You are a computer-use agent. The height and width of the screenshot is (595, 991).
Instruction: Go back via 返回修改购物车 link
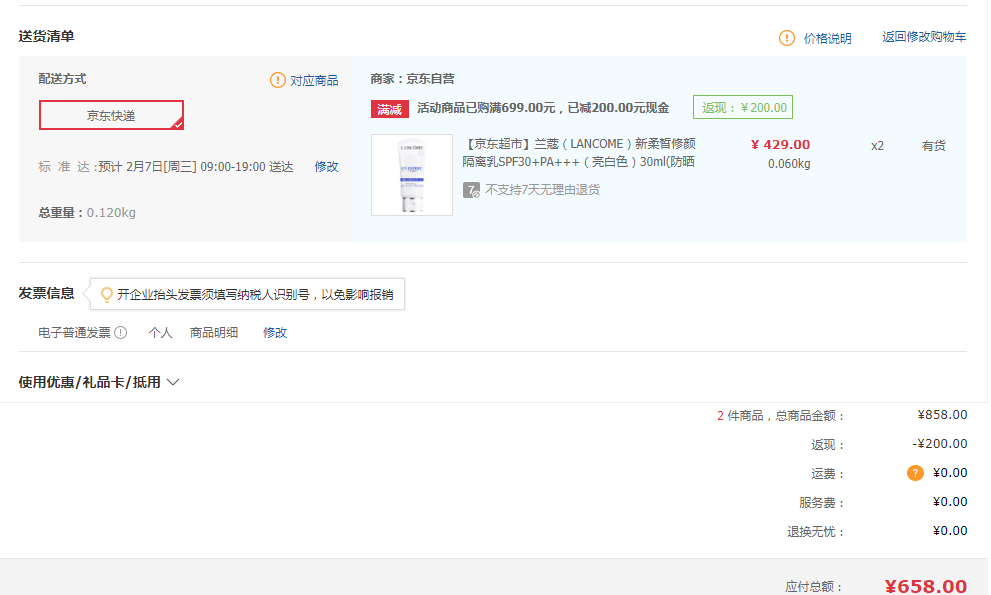click(924, 37)
